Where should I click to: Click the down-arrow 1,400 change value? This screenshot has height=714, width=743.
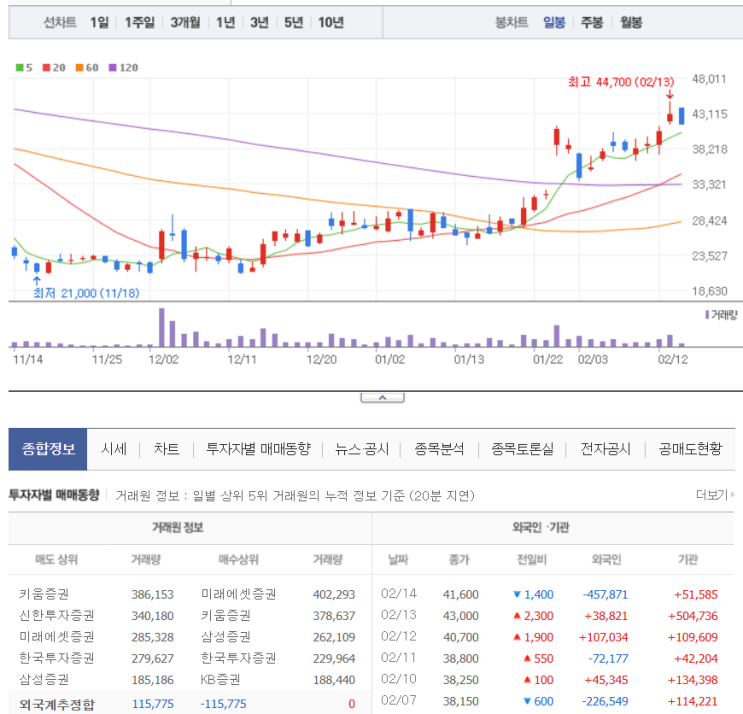click(534, 594)
